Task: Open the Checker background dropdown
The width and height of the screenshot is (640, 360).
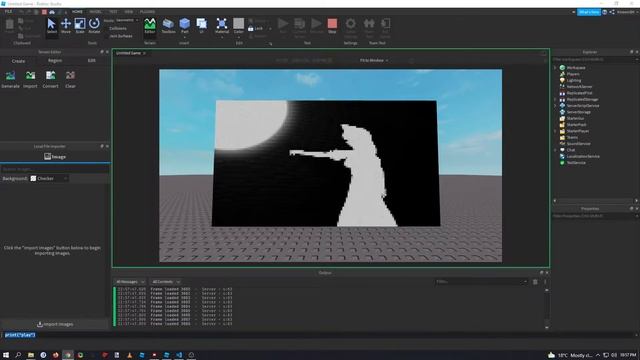Action: [49, 178]
